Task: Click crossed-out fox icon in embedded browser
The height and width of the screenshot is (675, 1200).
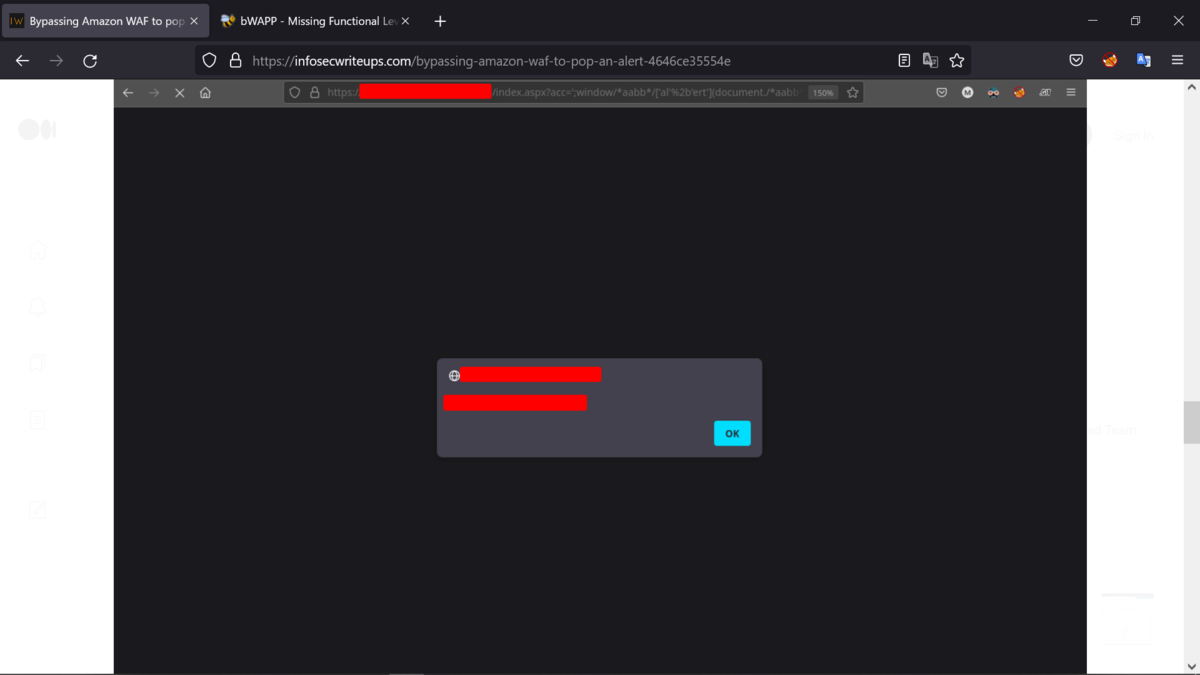Action: (1019, 93)
